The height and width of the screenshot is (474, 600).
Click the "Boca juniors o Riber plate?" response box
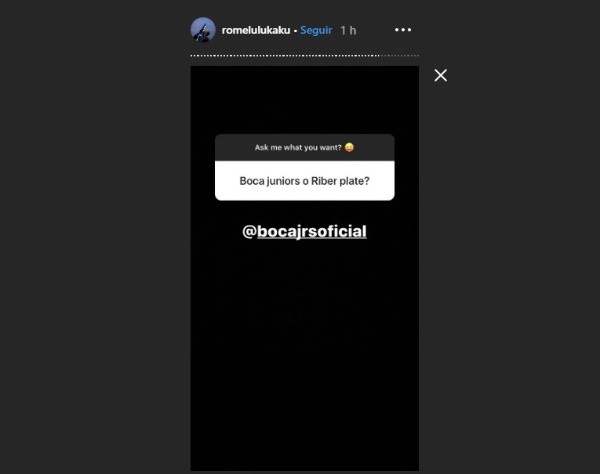[305, 181]
